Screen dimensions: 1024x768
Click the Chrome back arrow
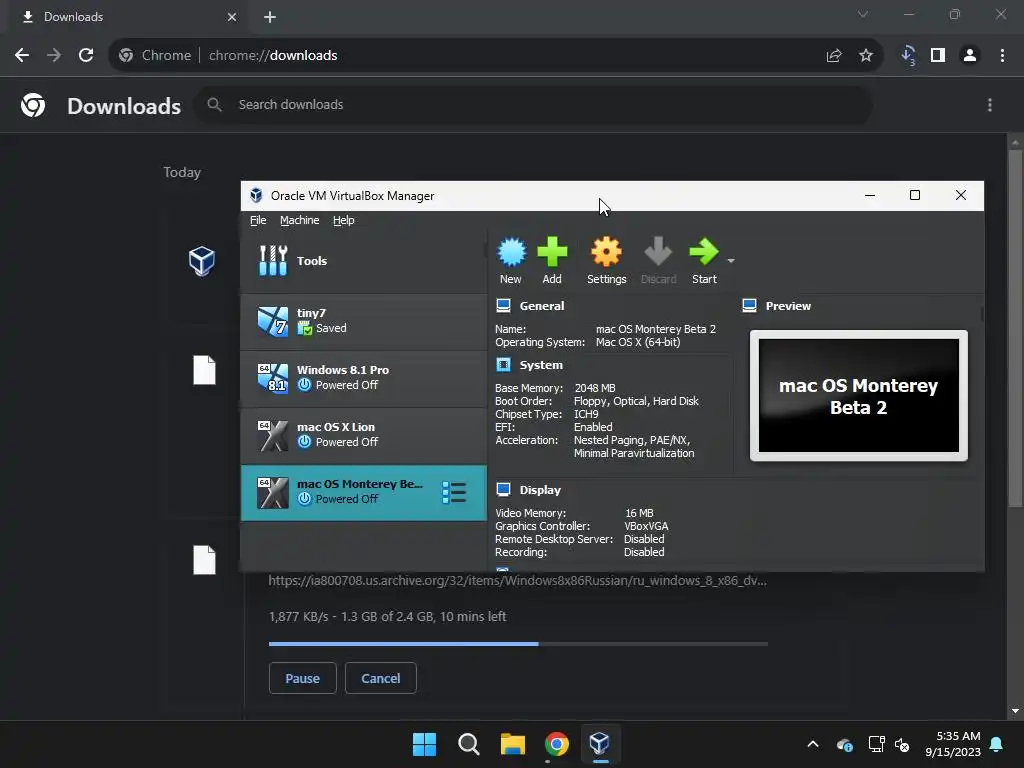22,55
